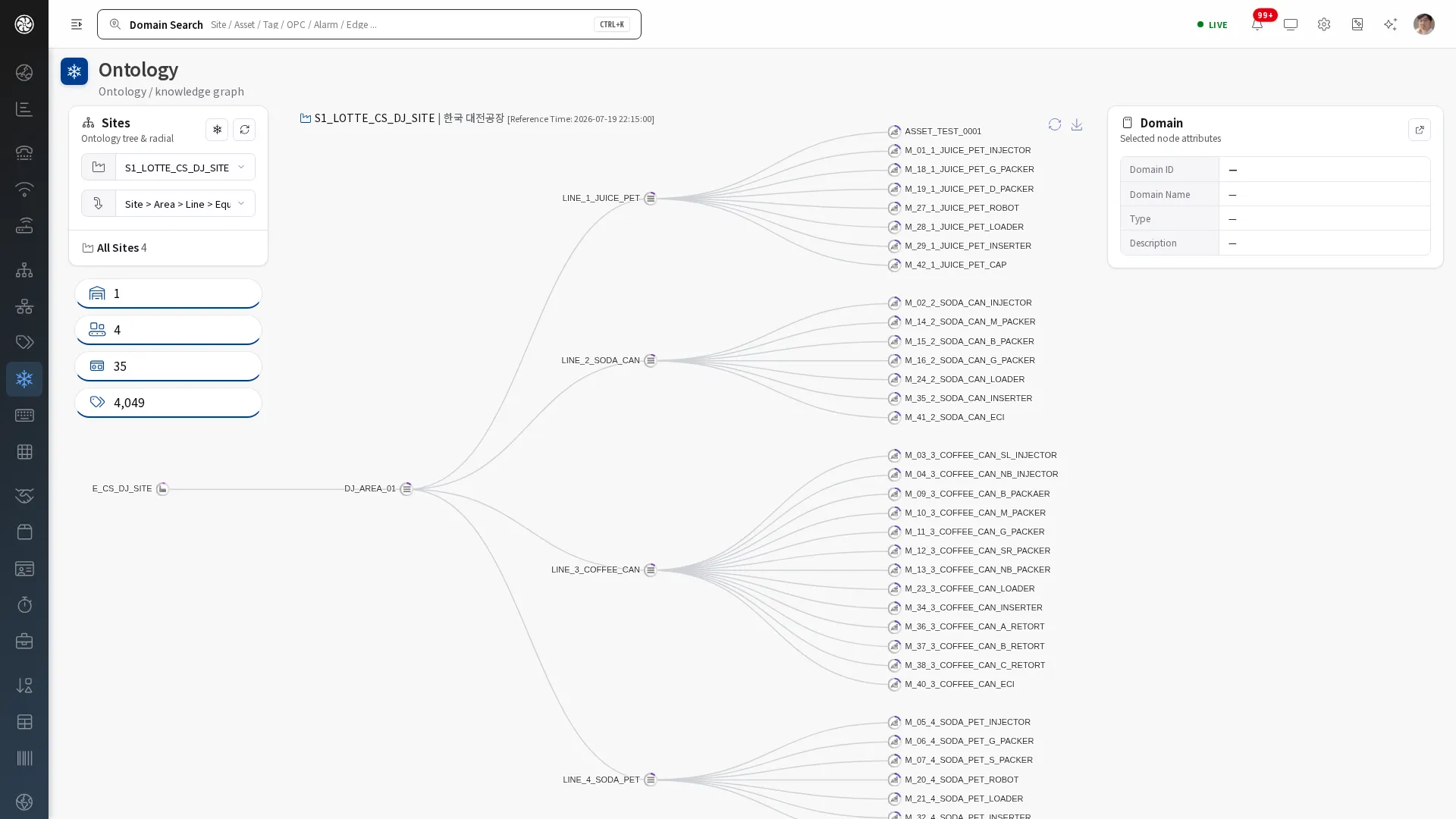
Task: Collapse the E_CS_DJ_SITE root node
Action: [x=162, y=489]
